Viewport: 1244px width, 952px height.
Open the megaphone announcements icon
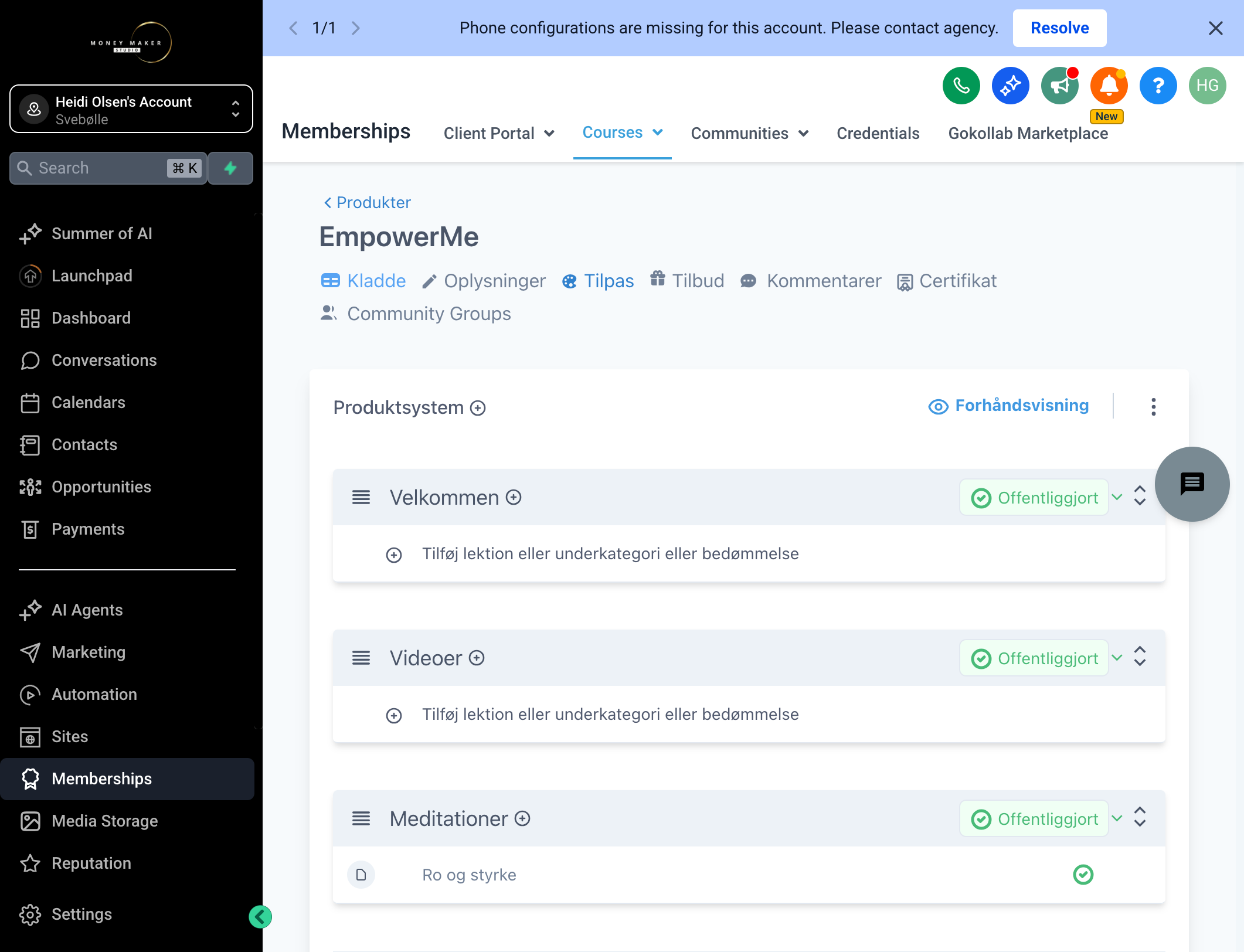(x=1059, y=86)
